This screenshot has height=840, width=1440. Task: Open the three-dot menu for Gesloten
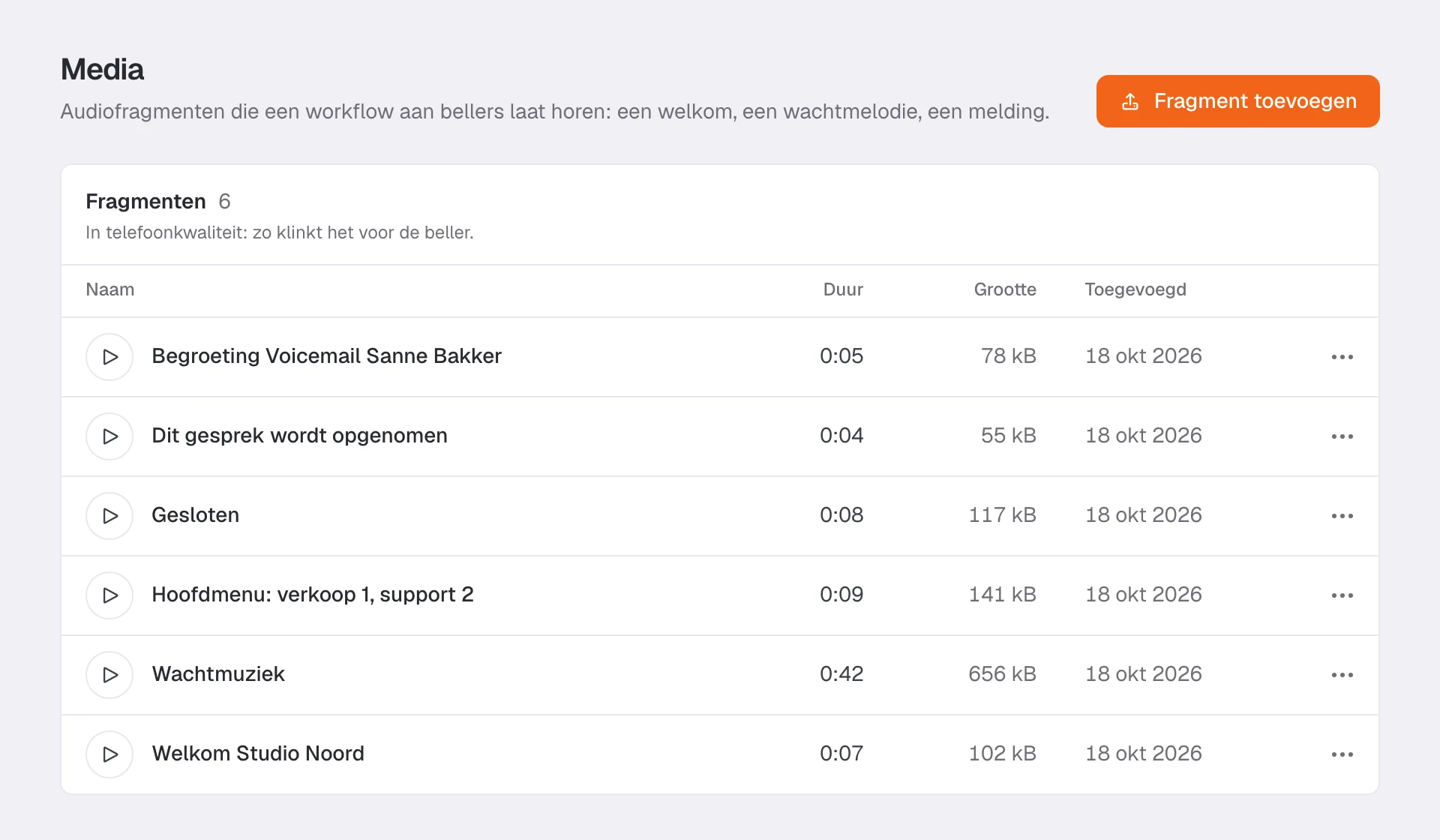pyautogui.click(x=1342, y=516)
